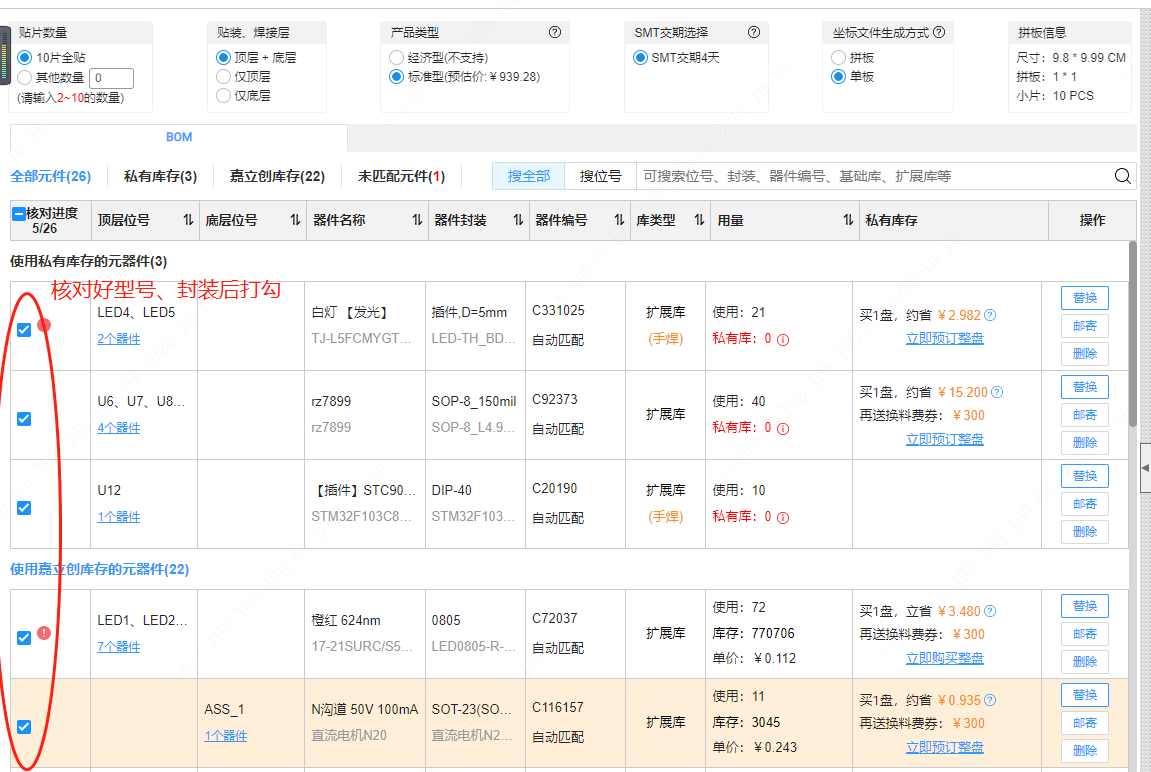
Task: Expand the 4个器件 link for U6 row
Action: pos(118,428)
